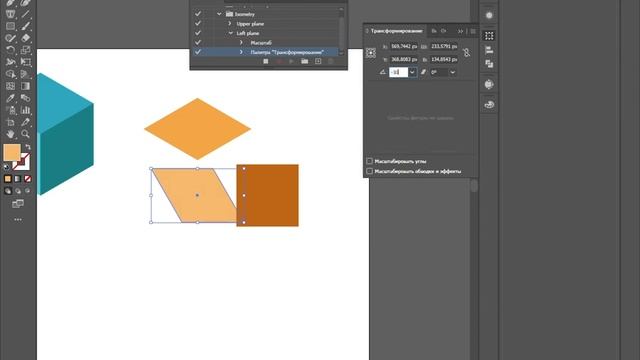Screen dimensions: 640x360
Task: Select the Hand tool
Action: coord(11,134)
